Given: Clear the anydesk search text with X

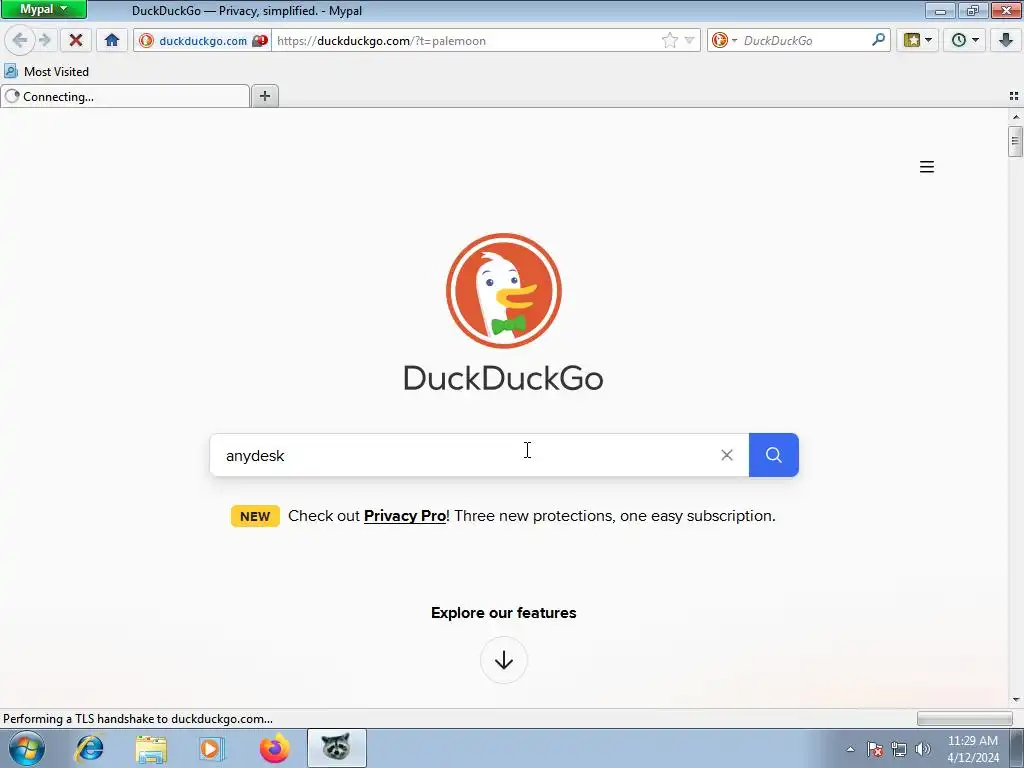Looking at the screenshot, I should coord(727,455).
